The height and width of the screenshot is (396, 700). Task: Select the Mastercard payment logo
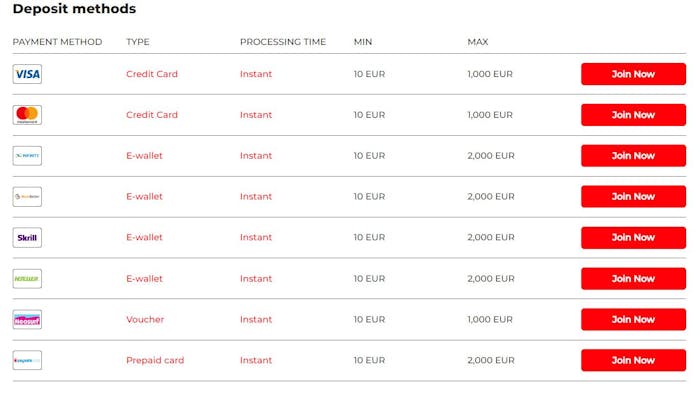point(27,115)
